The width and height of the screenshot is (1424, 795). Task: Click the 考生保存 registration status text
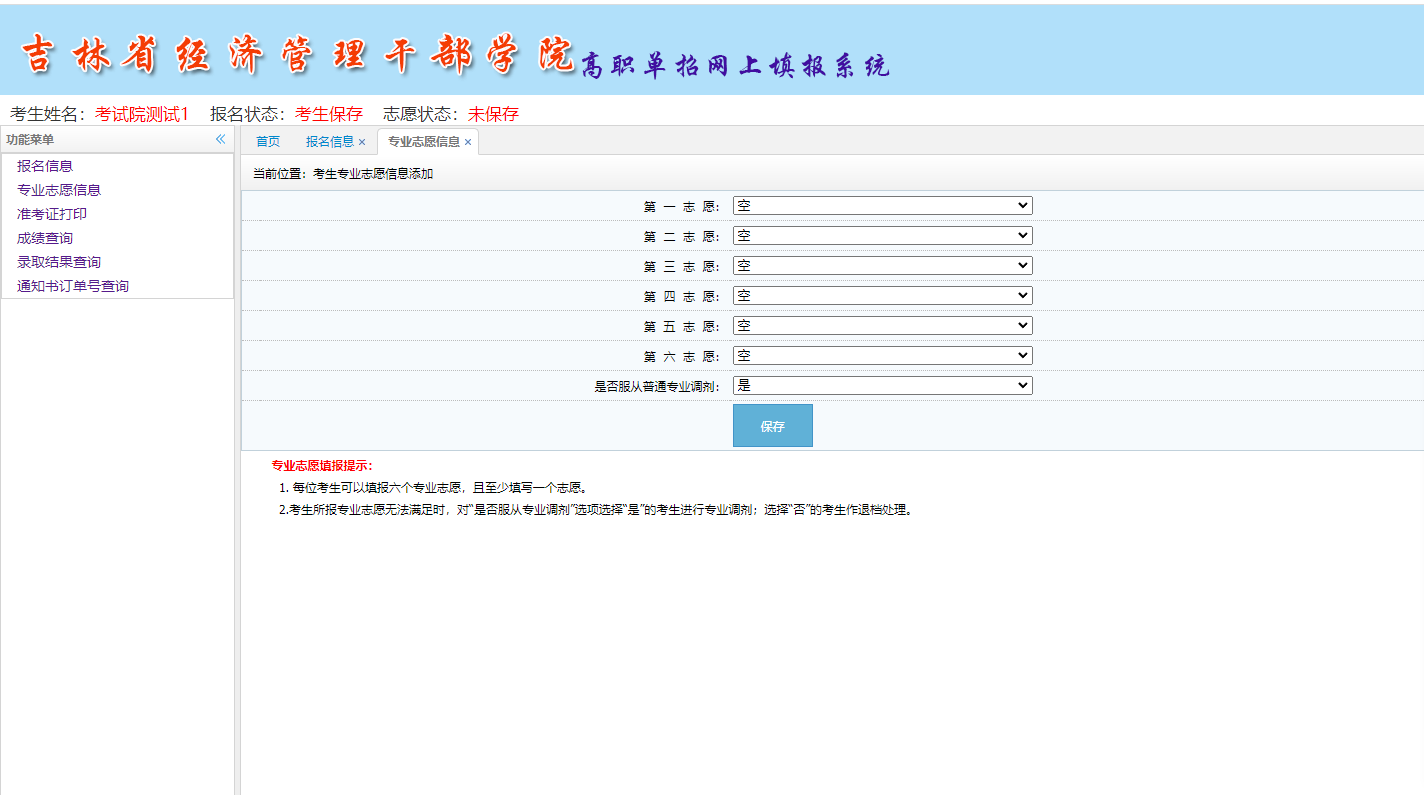tap(329, 114)
